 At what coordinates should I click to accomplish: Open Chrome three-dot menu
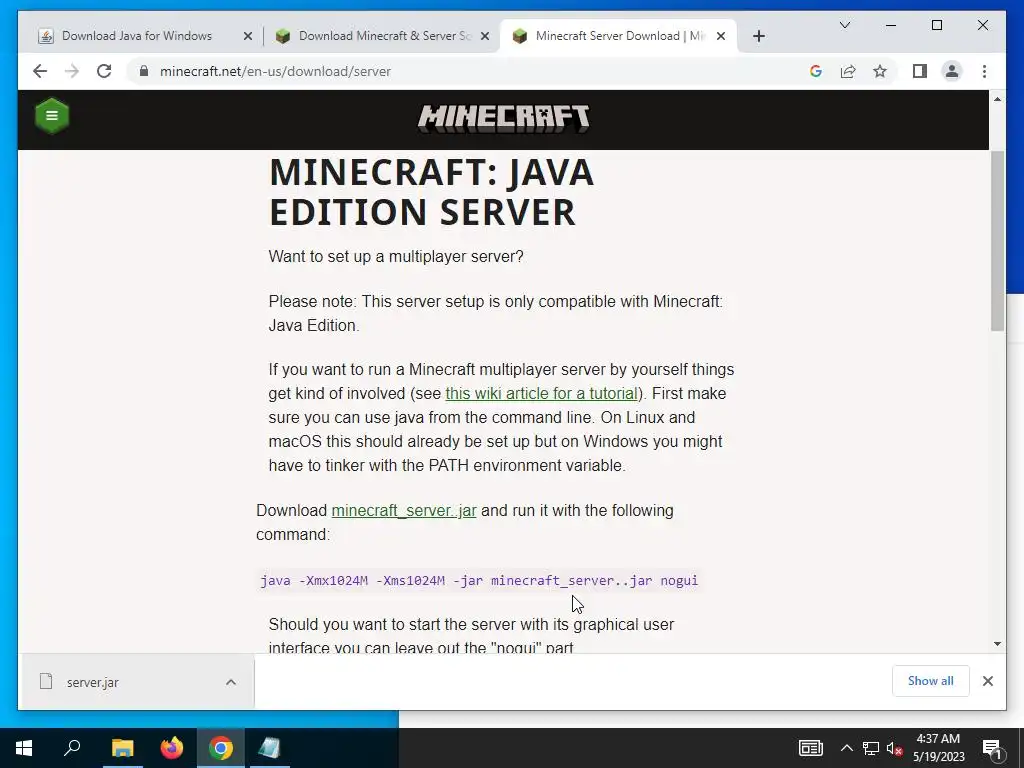(x=984, y=71)
